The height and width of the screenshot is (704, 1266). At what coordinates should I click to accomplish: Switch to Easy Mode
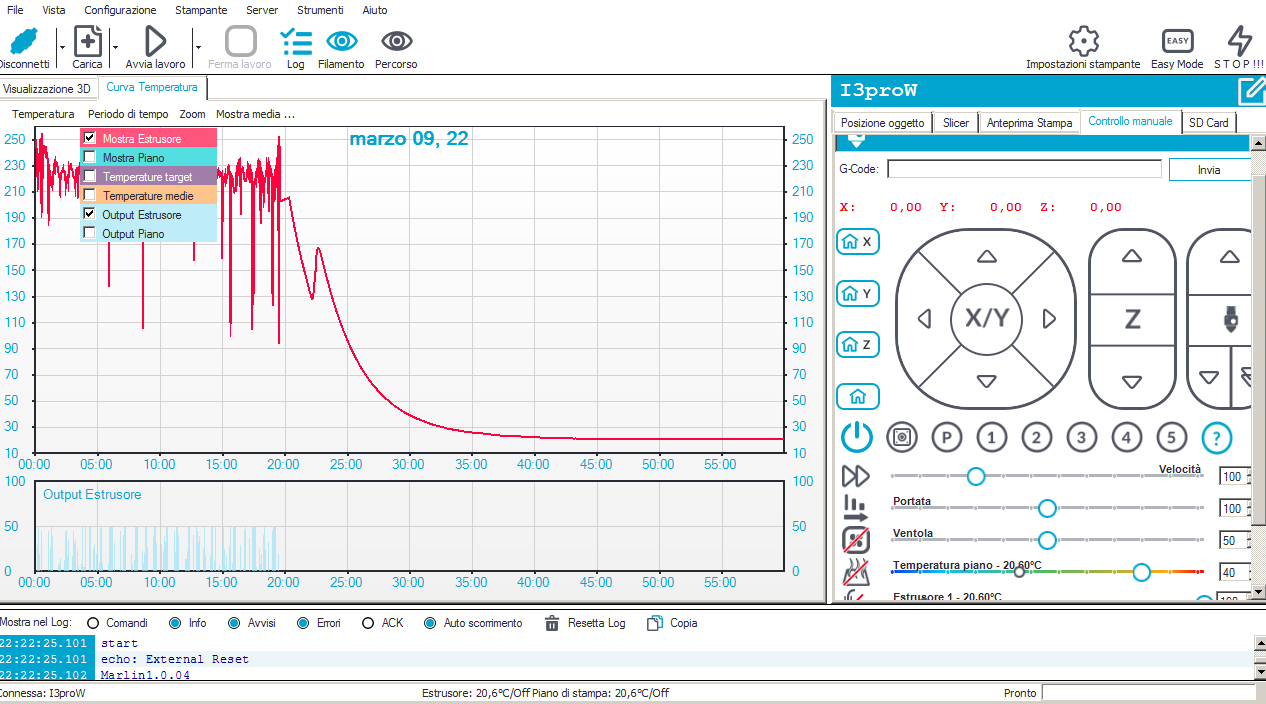(1177, 42)
